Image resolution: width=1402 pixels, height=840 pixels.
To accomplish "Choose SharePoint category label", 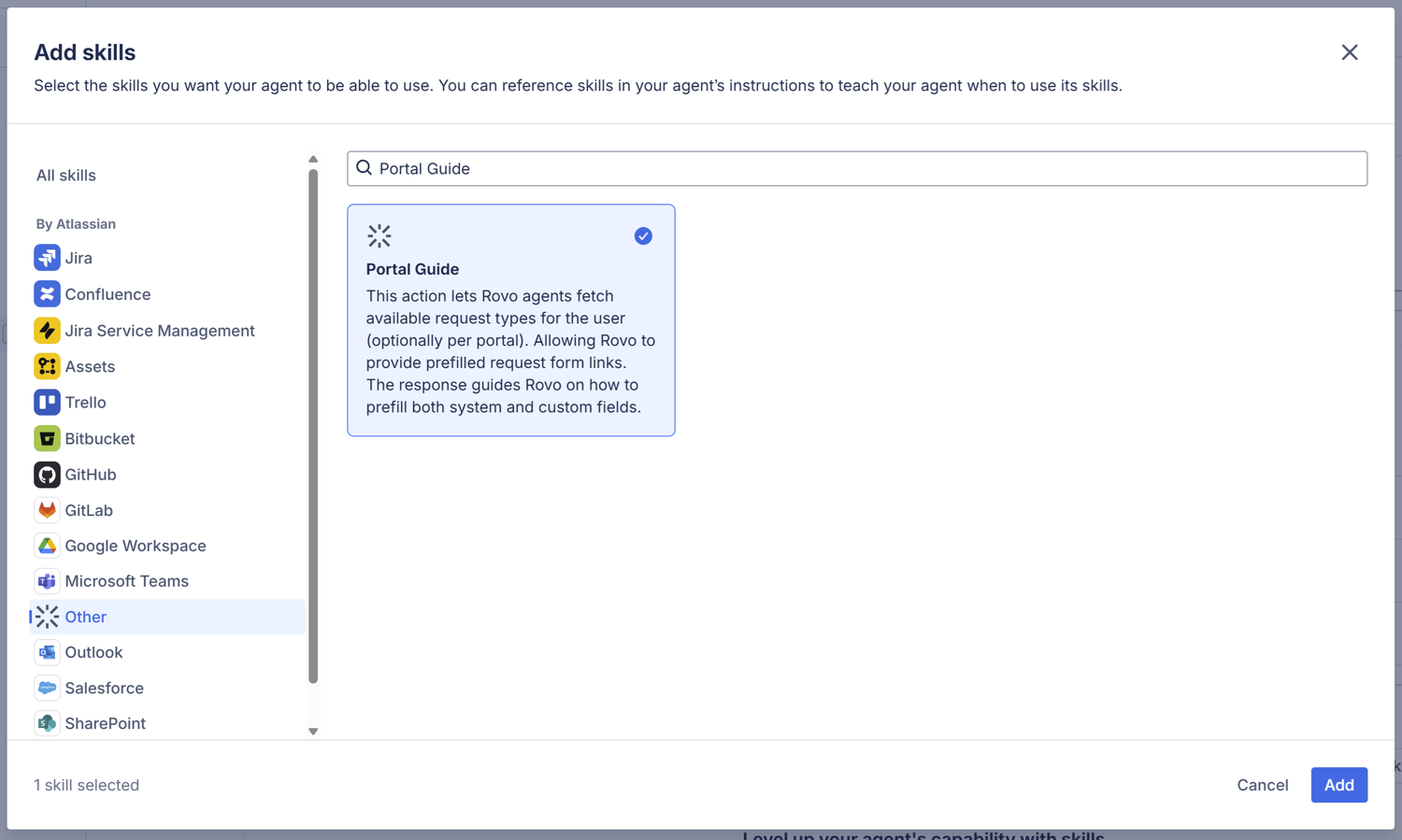I will (105, 723).
